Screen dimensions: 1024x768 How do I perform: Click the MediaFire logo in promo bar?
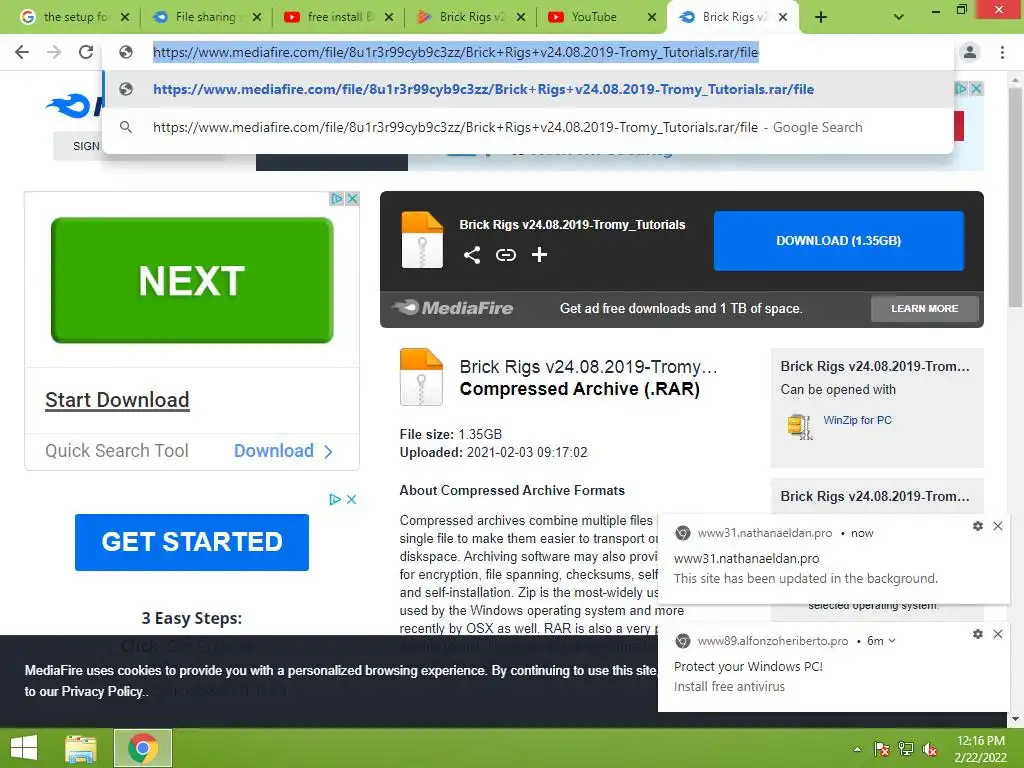(453, 308)
